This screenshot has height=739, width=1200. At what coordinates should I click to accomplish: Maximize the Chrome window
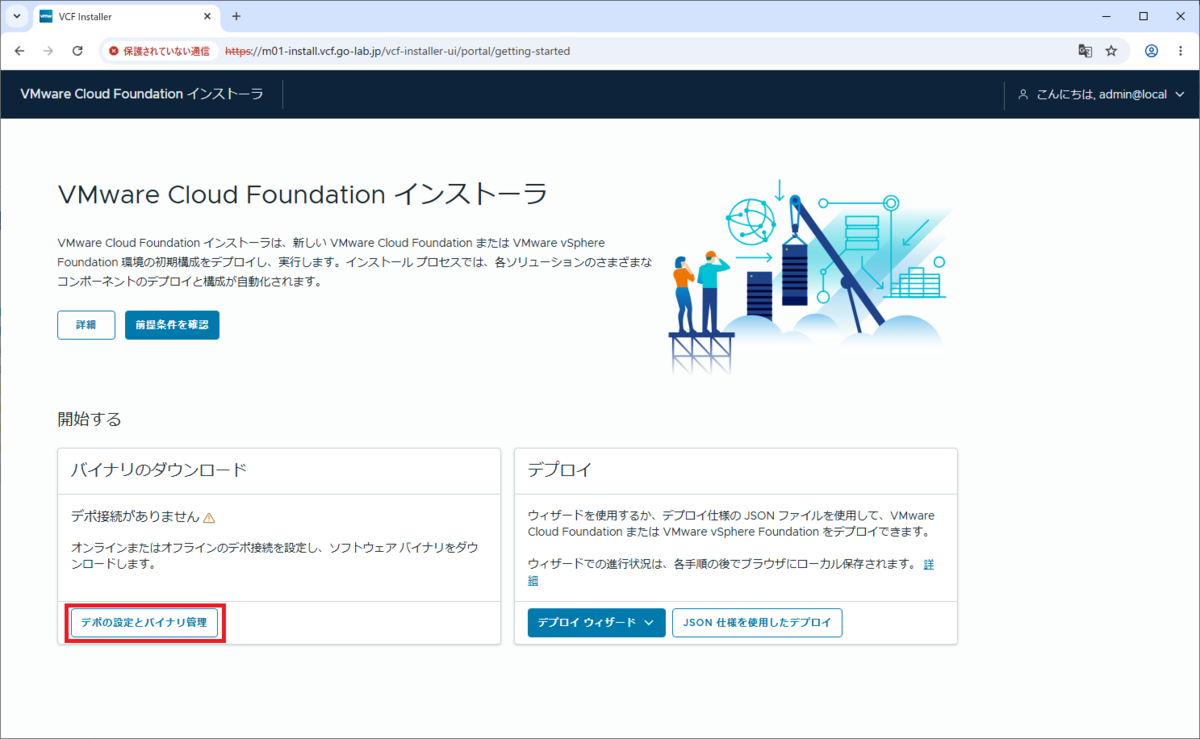[1143, 16]
